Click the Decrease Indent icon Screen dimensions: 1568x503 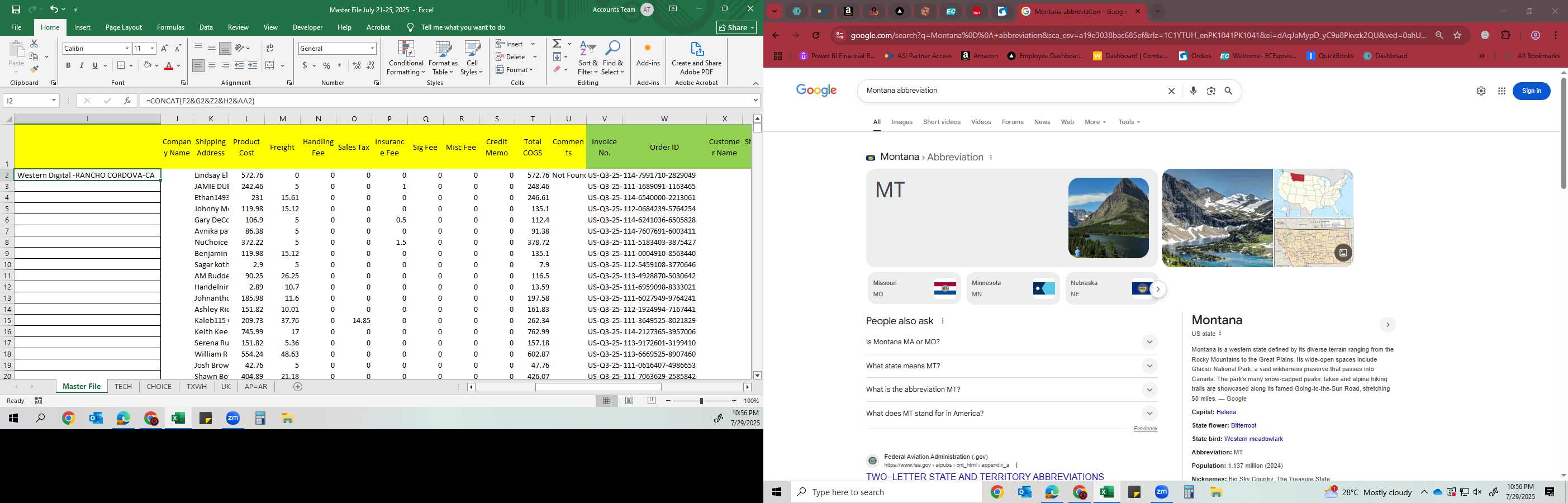click(x=239, y=65)
